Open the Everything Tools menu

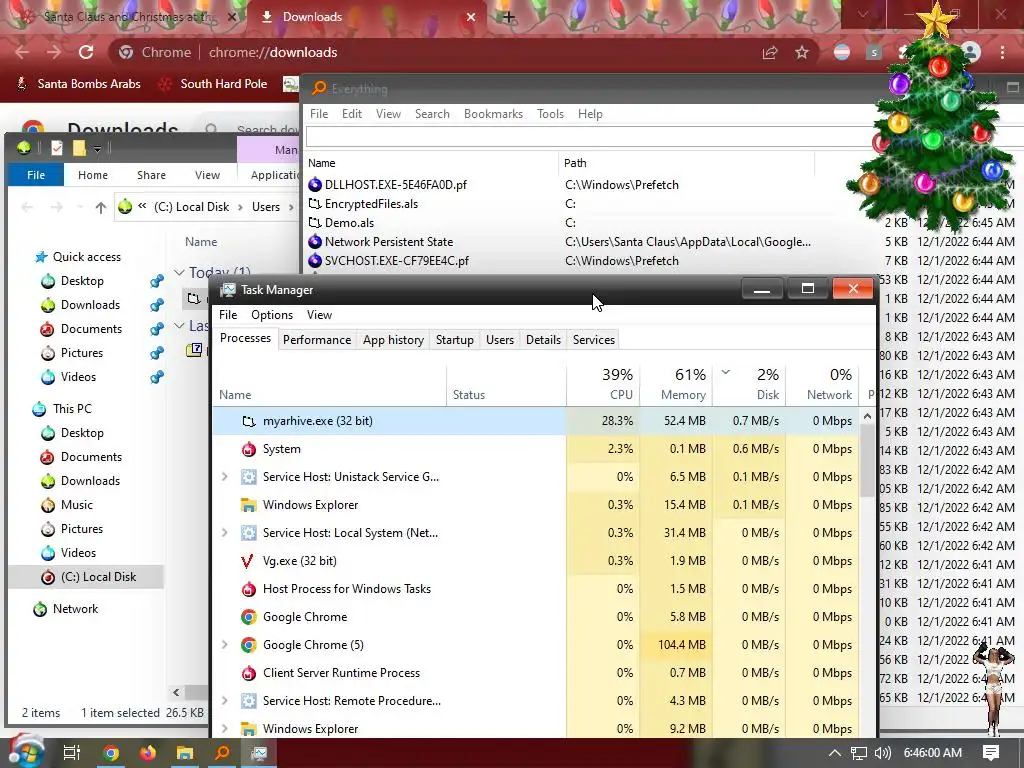[x=550, y=114]
